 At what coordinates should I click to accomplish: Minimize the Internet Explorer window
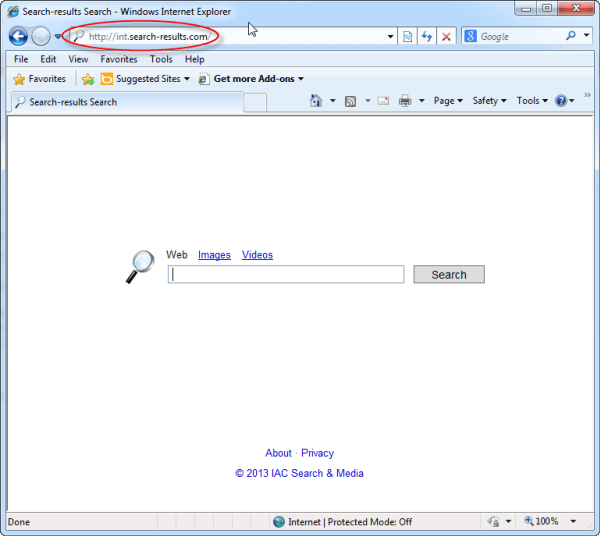coord(526,8)
